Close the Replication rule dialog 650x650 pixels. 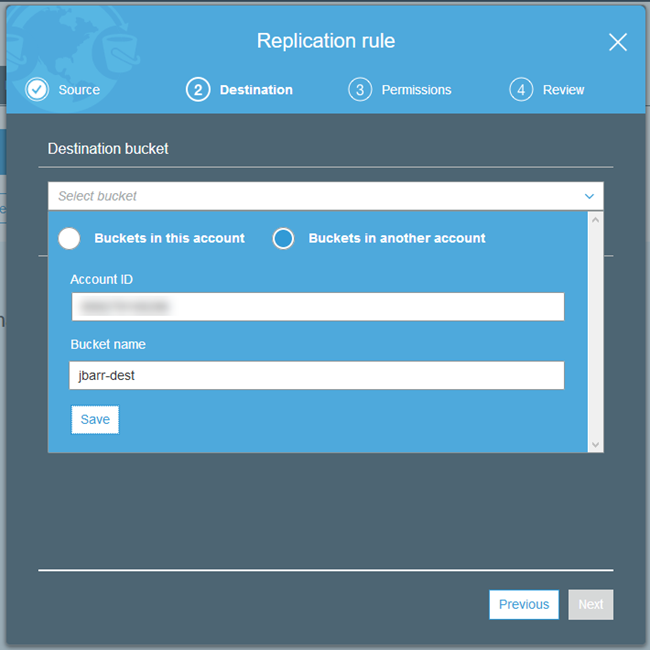pos(618,42)
